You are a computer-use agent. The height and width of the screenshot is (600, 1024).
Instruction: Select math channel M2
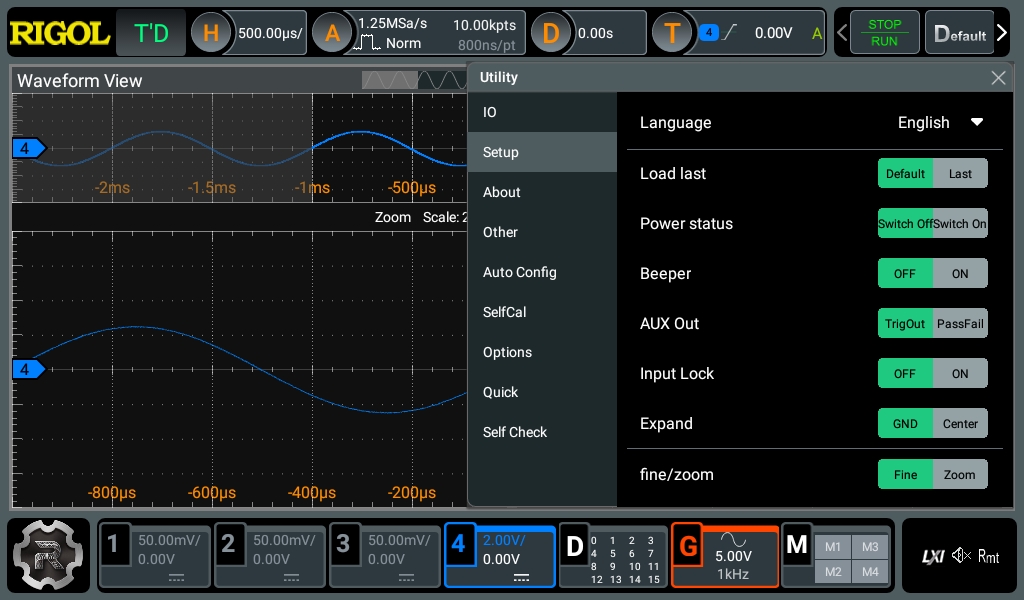[x=833, y=572]
